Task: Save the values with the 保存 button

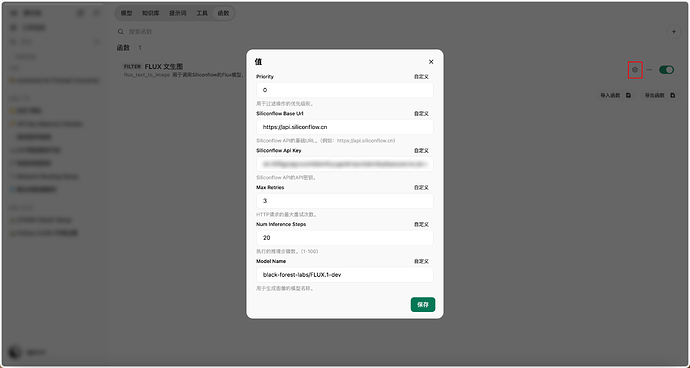Action: pyautogui.click(x=423, y=305)
